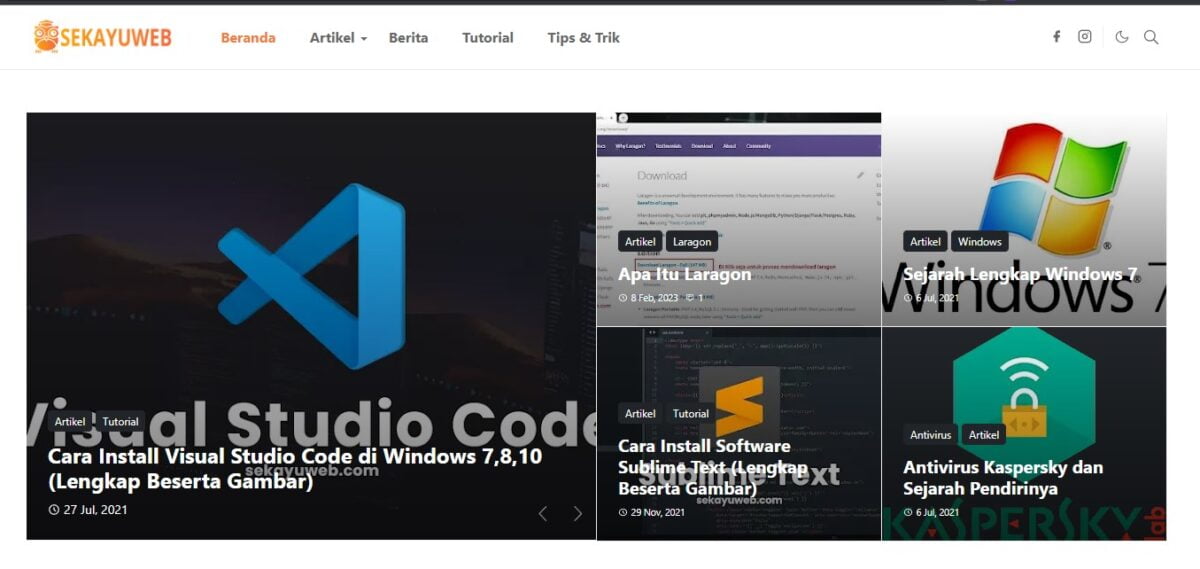Open Sejarah Lengkap Windows 7 article
Image resolution: width=1200 pixels, height=569 pixels.
(1020, 274)
